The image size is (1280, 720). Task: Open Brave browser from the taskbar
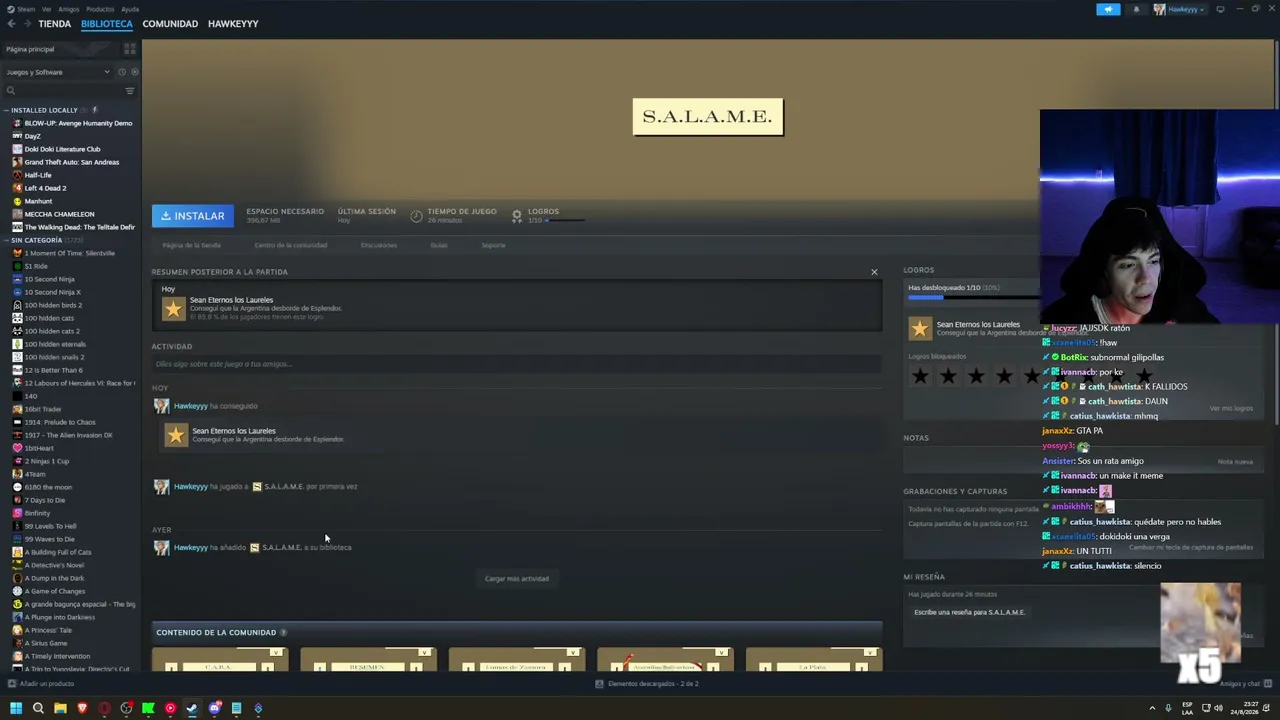coord(82,708)
